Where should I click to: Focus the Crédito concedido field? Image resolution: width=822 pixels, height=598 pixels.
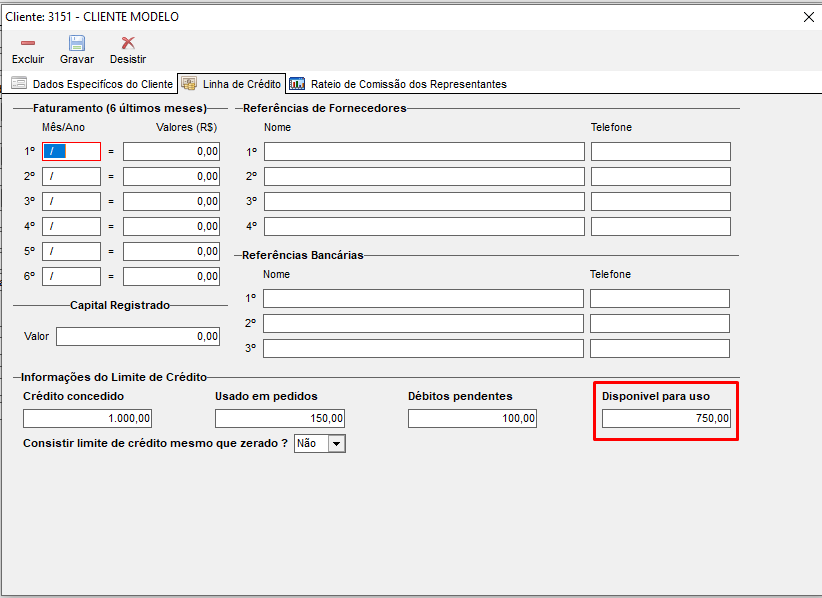pos(88,418)
